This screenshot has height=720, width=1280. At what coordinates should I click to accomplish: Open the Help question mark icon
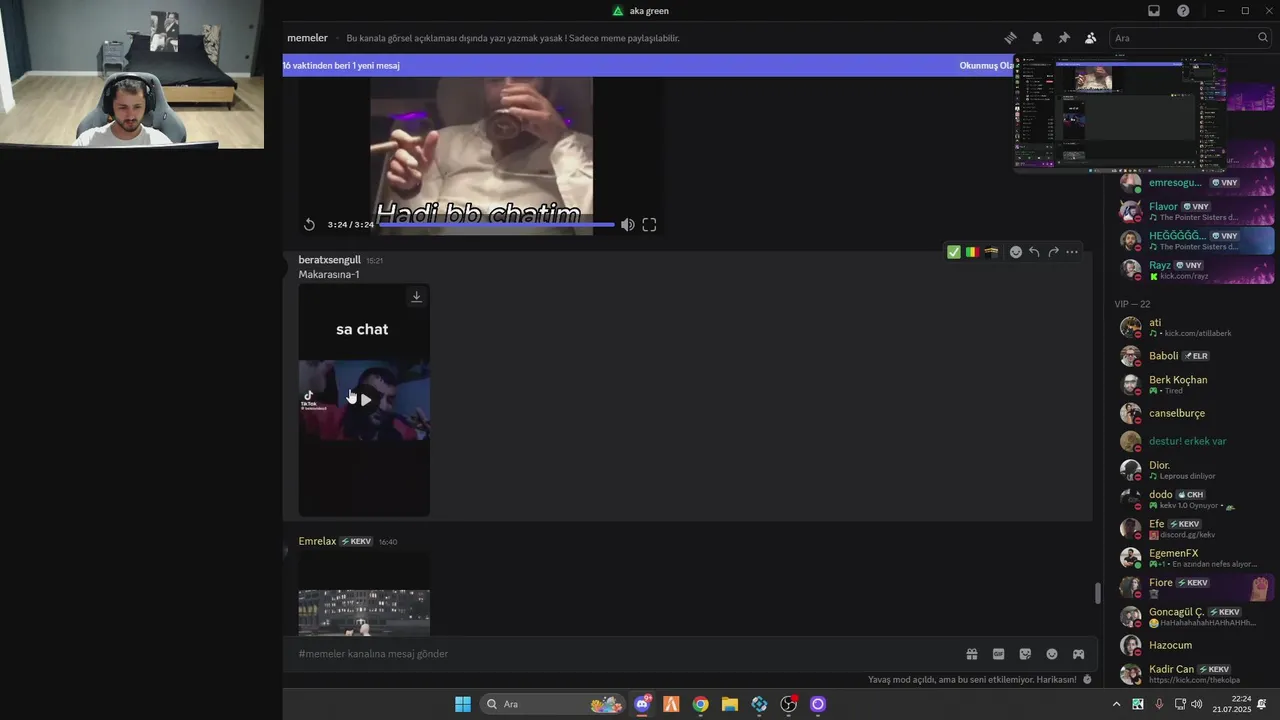1183,11
